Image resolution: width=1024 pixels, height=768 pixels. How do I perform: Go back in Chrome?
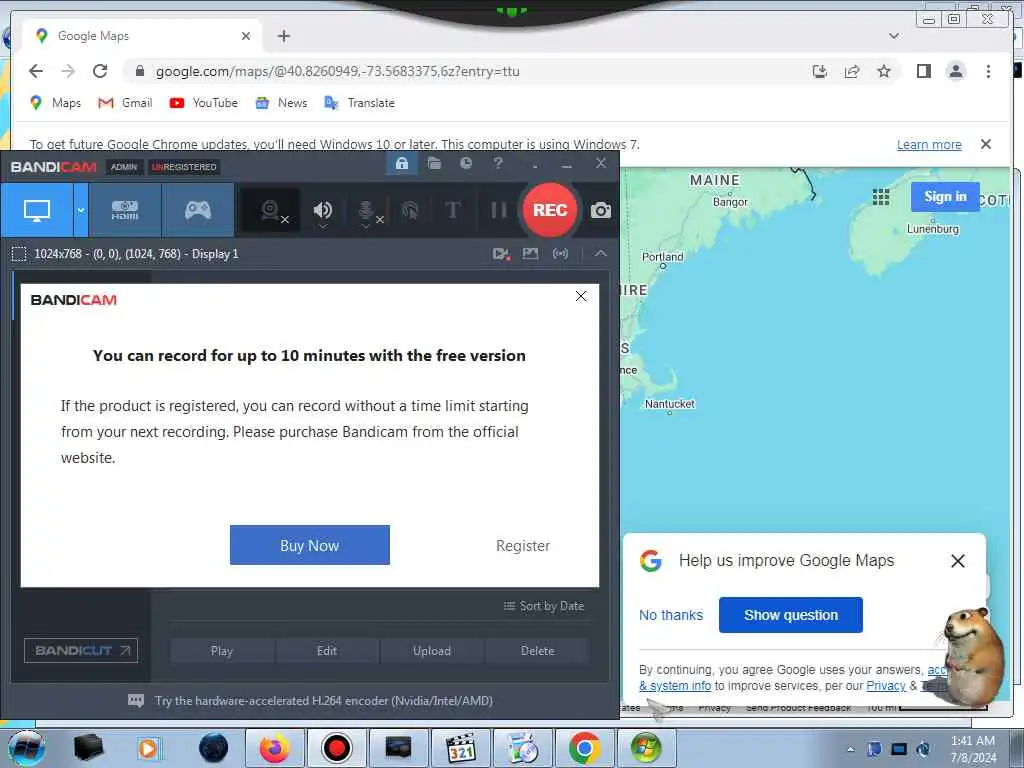click(x=36, y=71)
